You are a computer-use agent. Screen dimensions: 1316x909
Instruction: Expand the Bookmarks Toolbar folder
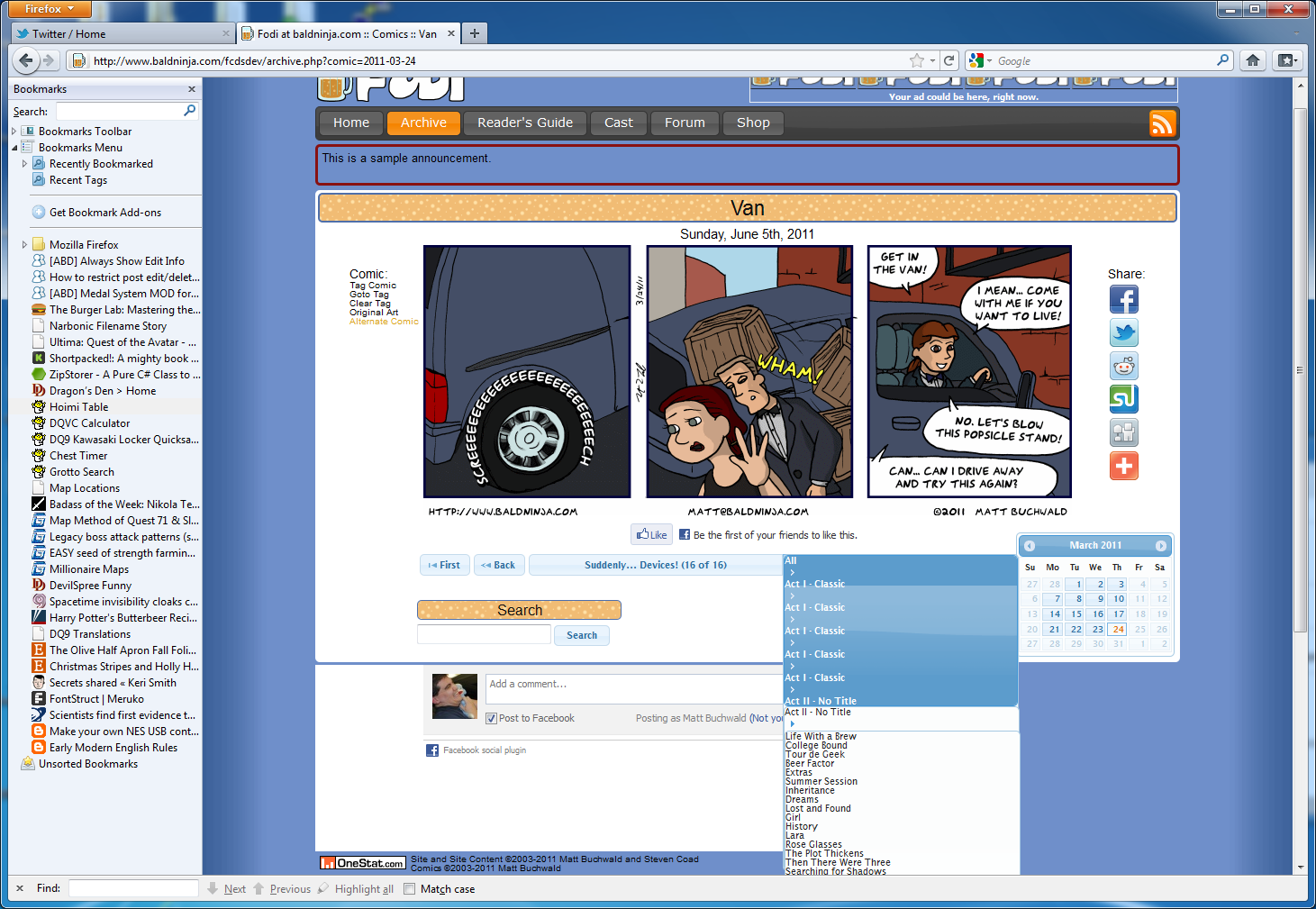pos(14,132)
